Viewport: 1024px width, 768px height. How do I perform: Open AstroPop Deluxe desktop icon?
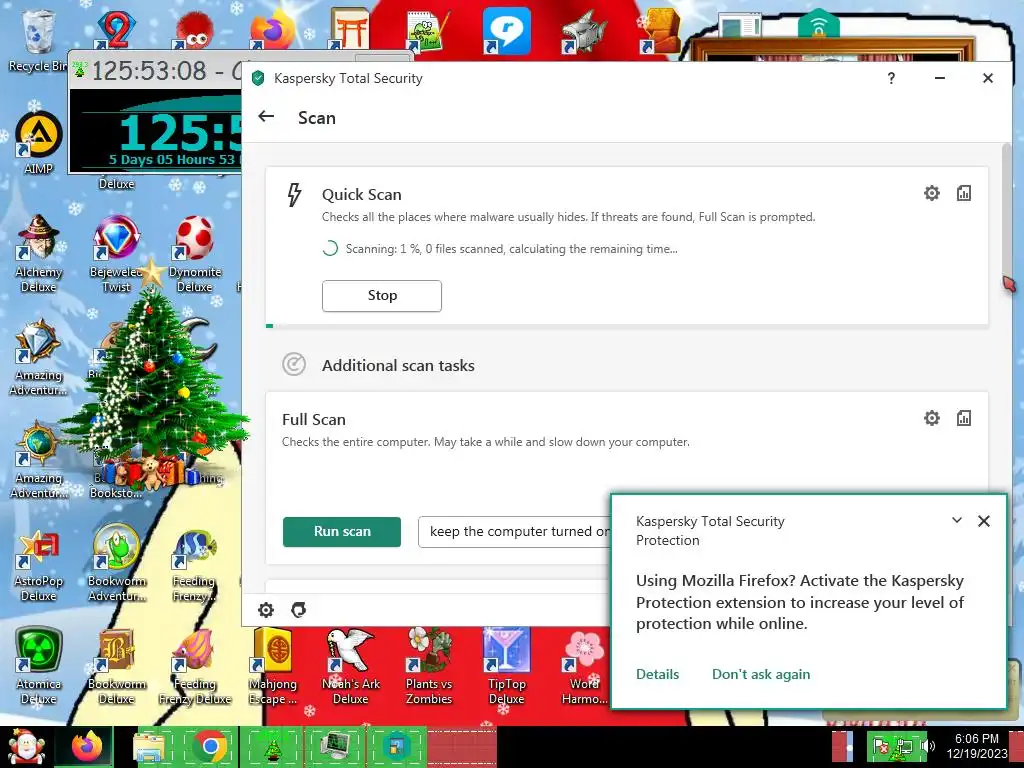click(x=39, y=565)
